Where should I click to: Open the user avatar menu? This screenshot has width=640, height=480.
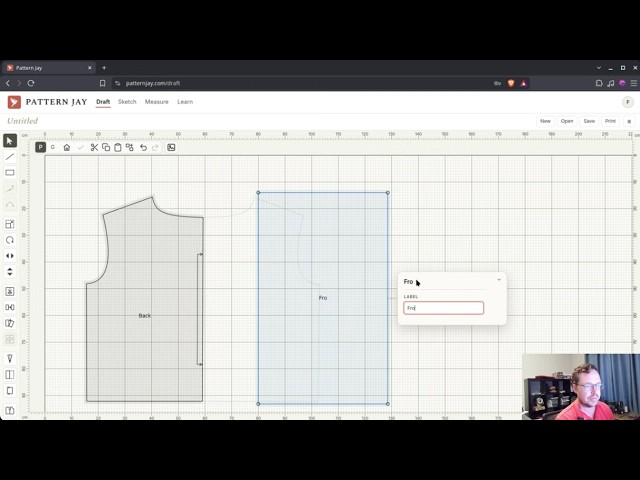[x=628, y=102]
